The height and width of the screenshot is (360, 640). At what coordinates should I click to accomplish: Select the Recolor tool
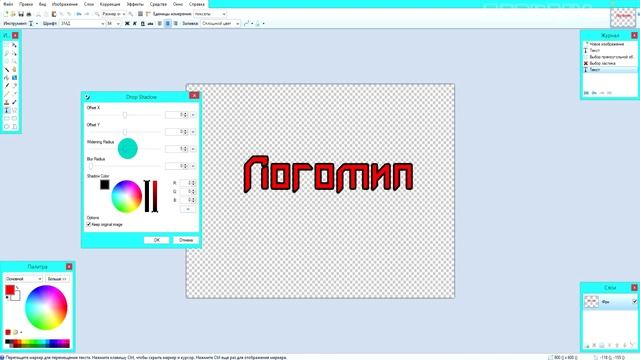pyautogui.click(x=14, y=102)
